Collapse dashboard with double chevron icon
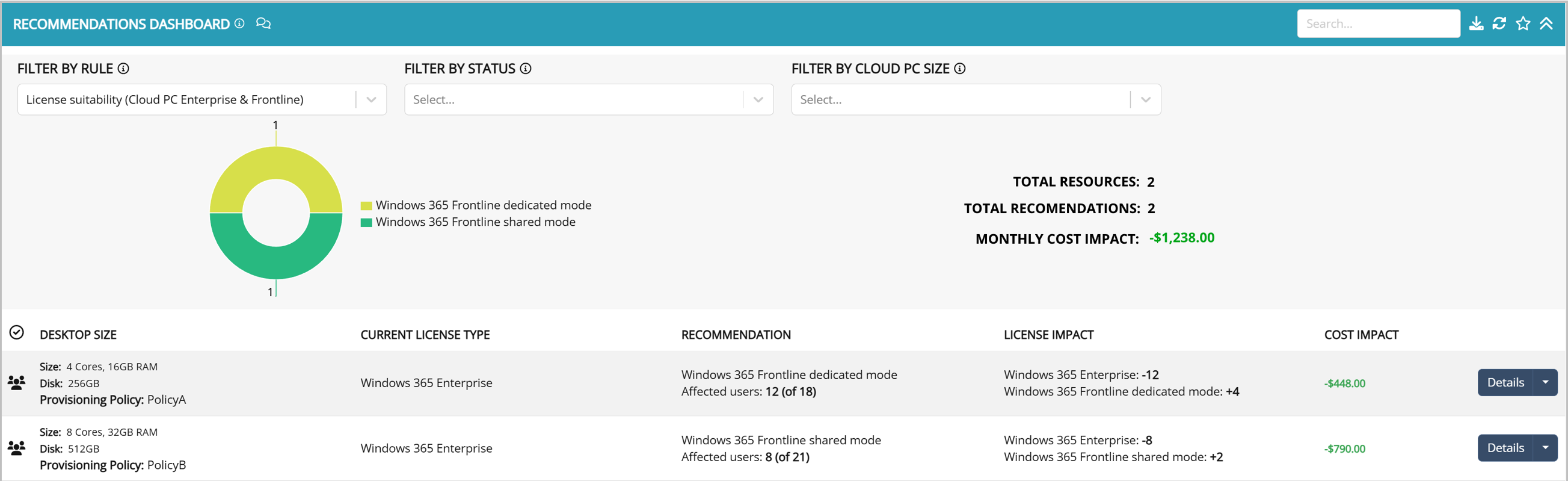This screenshot has height=481, width=1568. click(x=1546, y=23)
